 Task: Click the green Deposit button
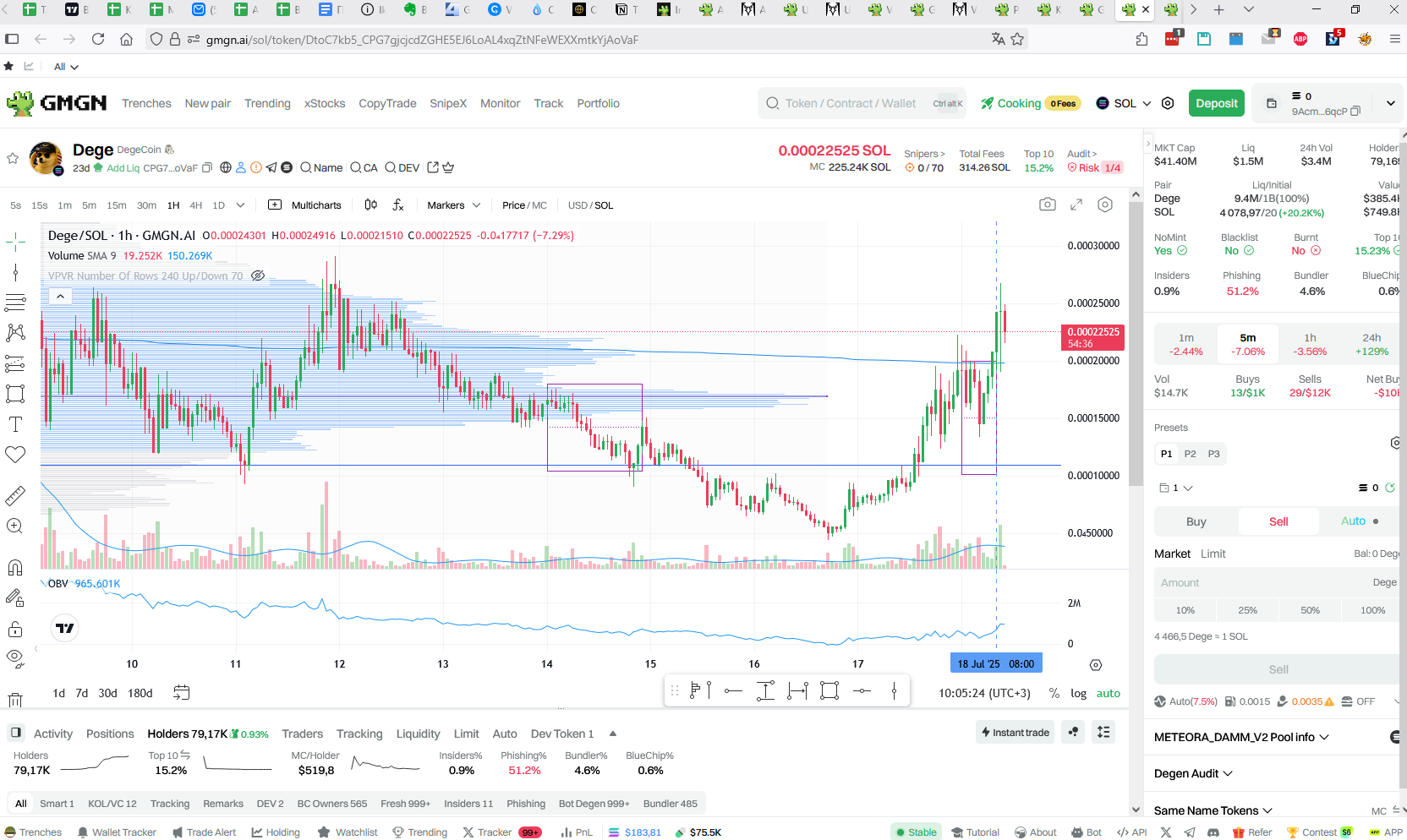1216,103
